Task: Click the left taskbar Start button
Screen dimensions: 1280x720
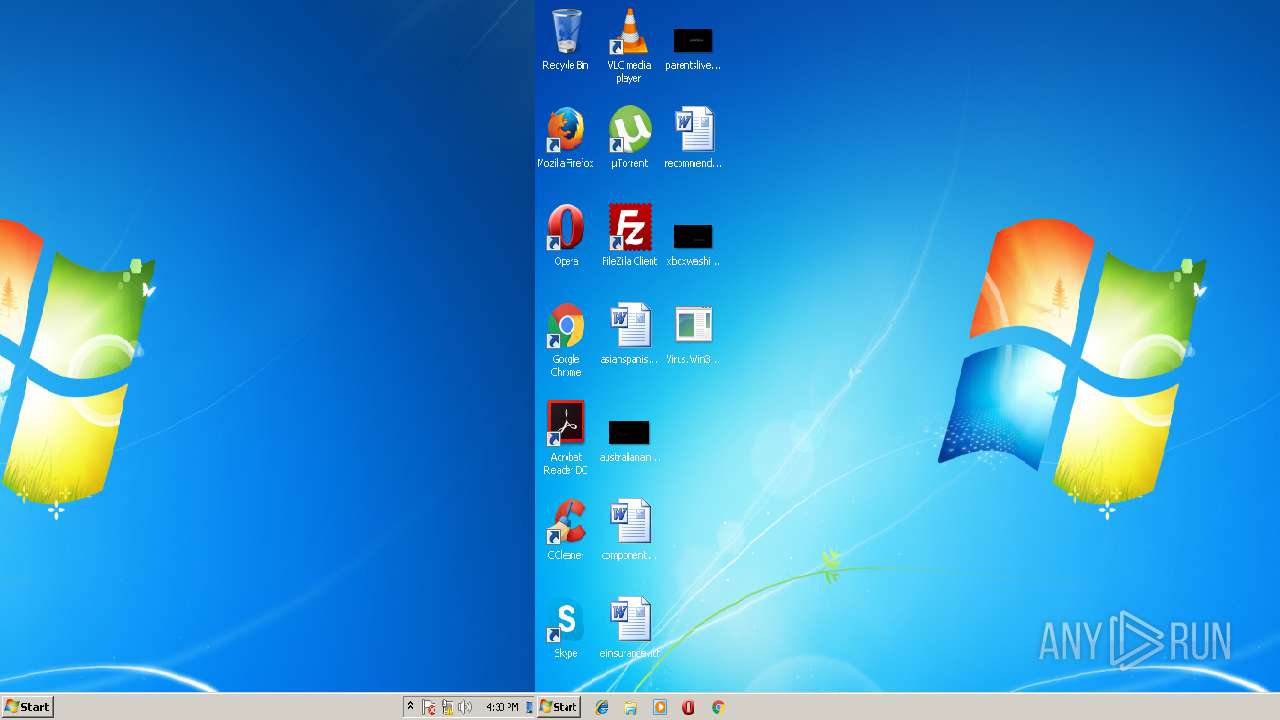Action: [27, 707]
